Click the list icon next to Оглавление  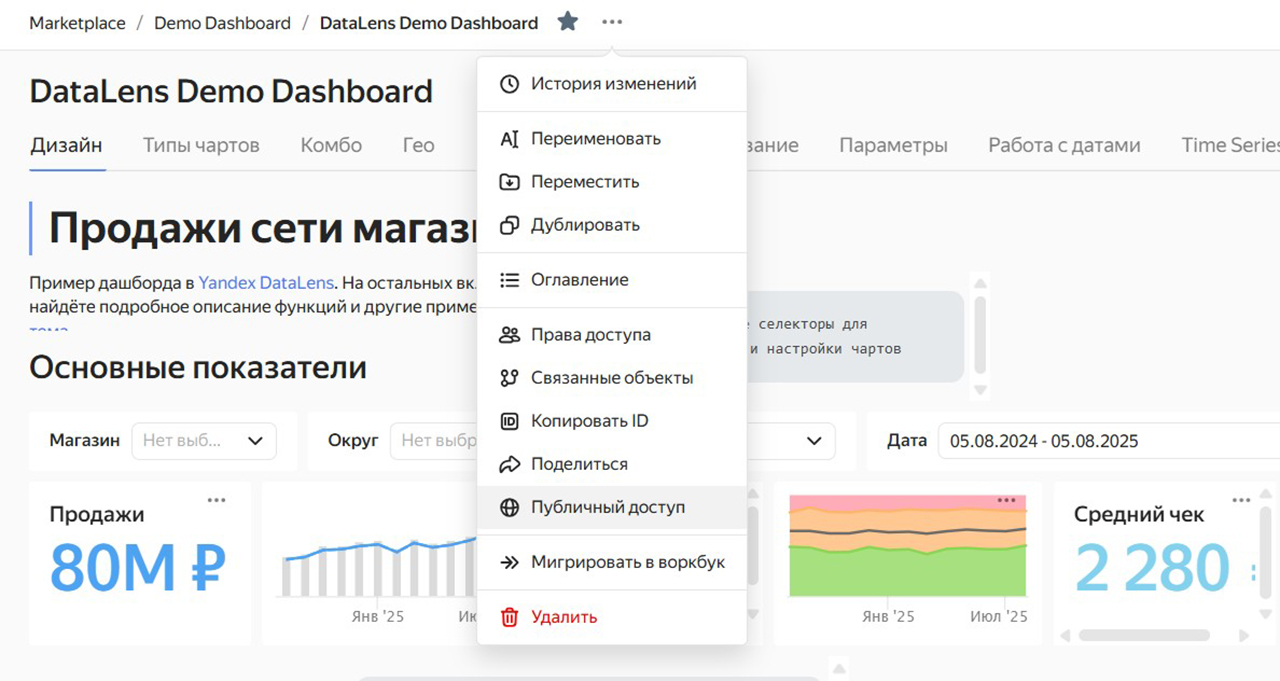[510, 280]
